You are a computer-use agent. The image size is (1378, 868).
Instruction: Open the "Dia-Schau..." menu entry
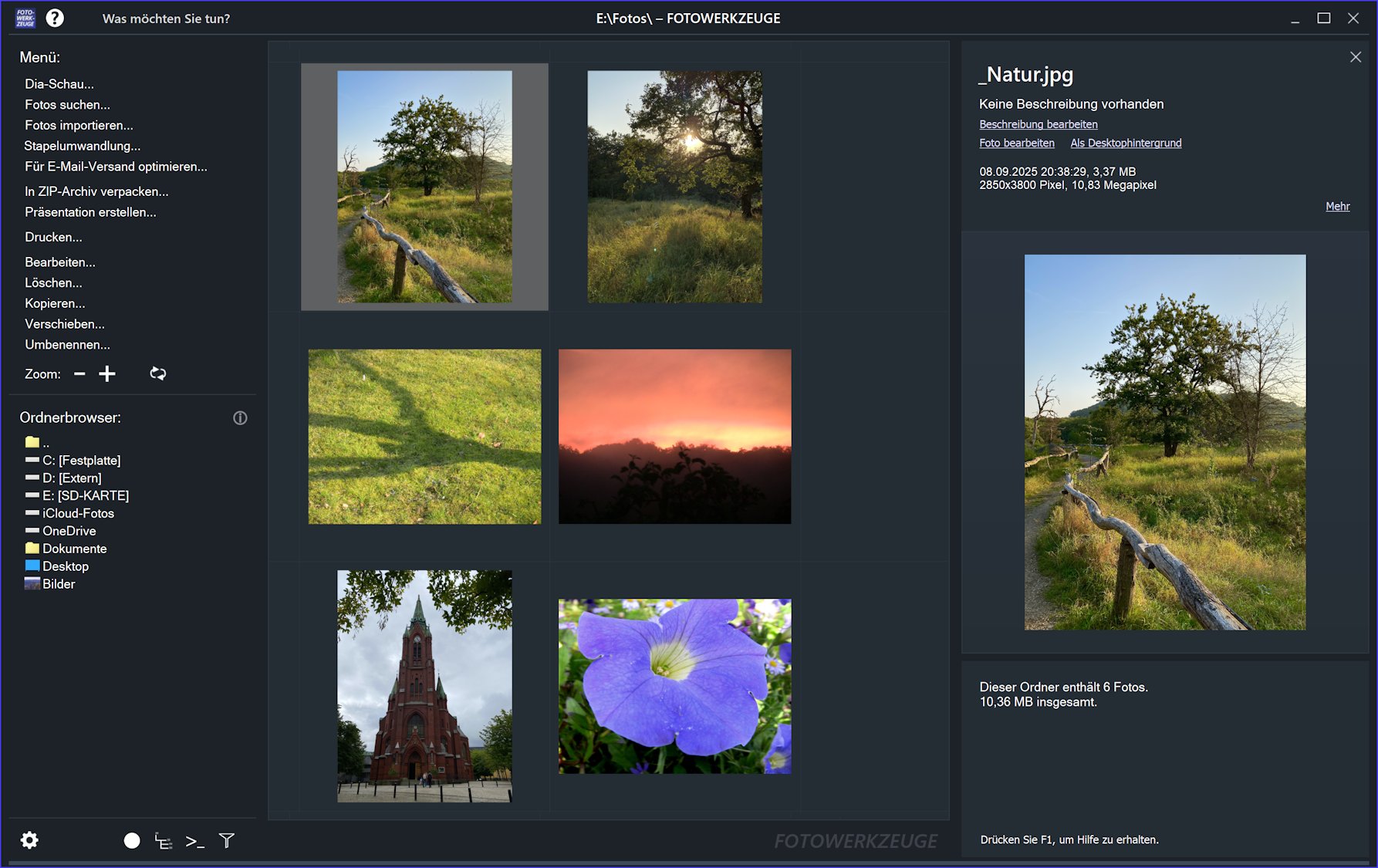[x=60, y=83]
